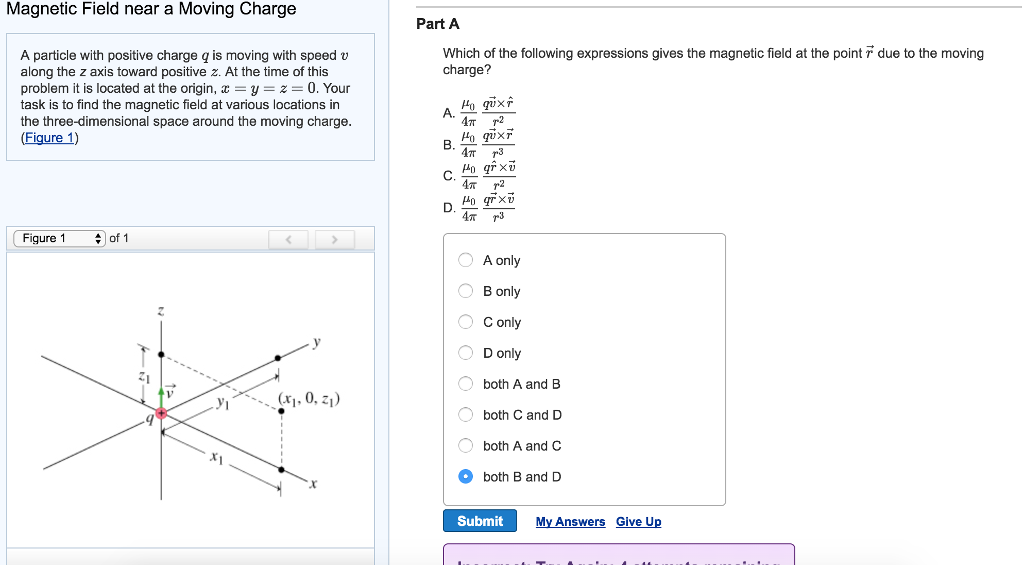
Task: Choose the 'B only' answer
Action: 466,291
